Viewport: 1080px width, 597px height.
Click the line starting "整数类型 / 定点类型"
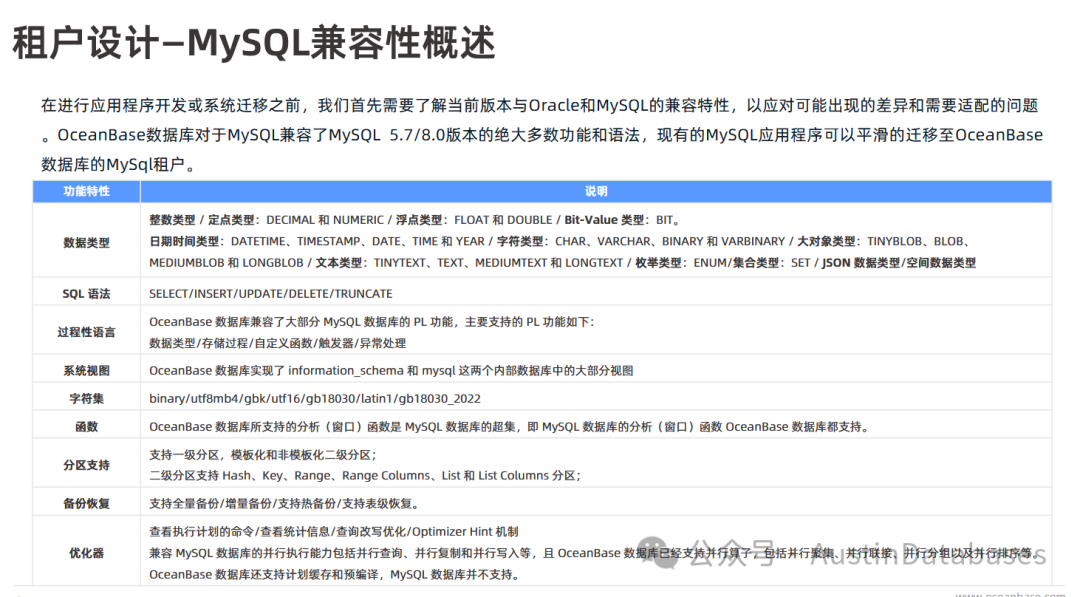415,220
